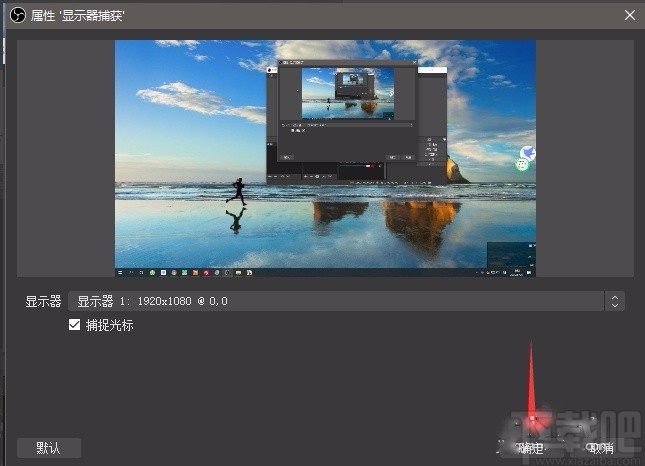Viewport: 645px width, 466px height.
Task: Click the display capture preview image
Action: click(x=325, y=158)
